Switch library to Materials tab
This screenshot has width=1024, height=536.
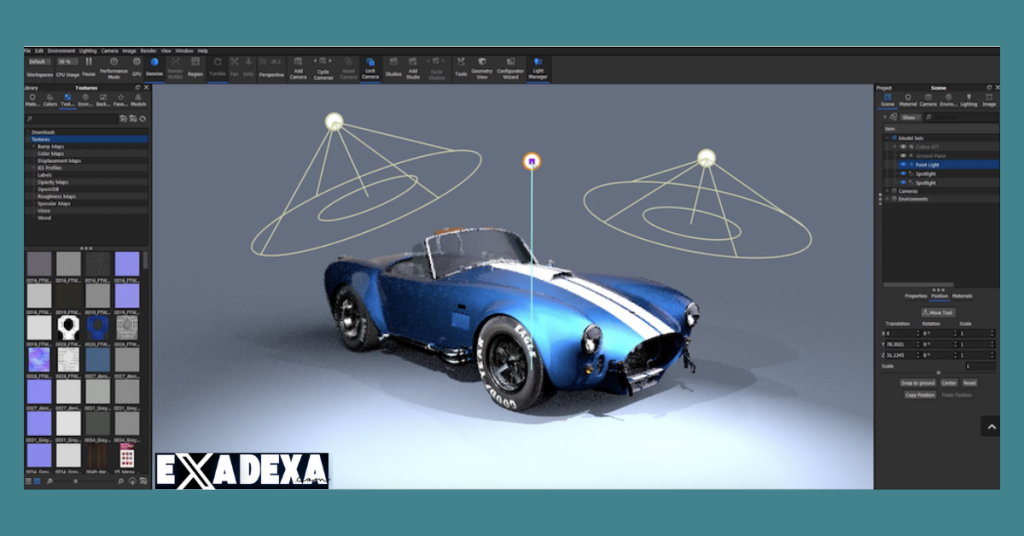[x=32, y=100]
